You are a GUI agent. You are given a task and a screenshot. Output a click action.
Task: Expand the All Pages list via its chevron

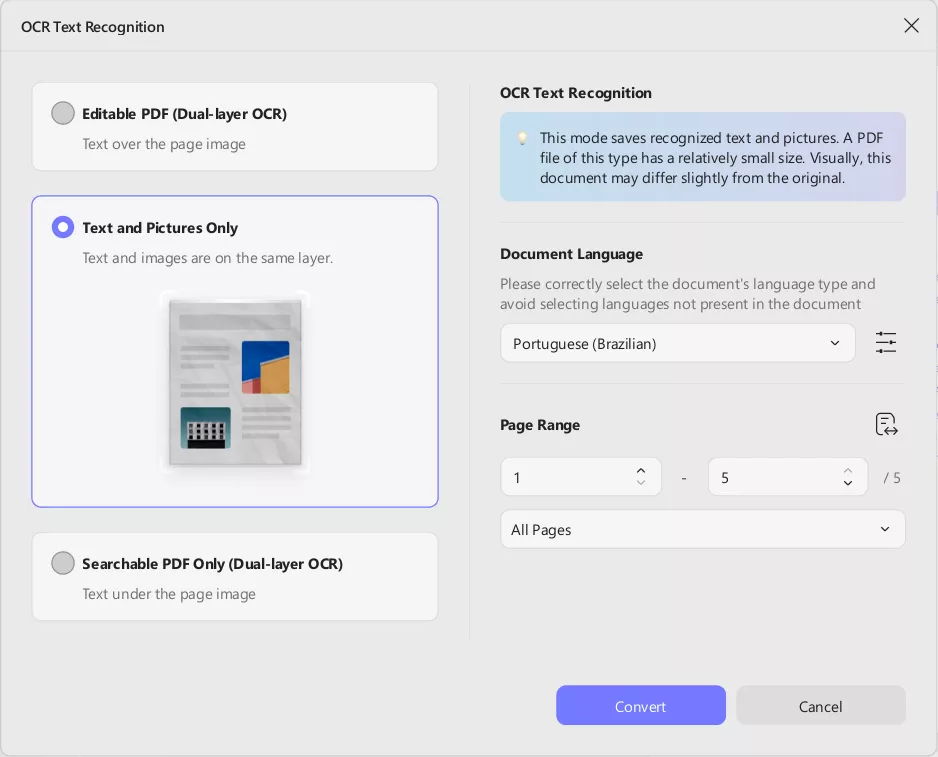[885, 529]
